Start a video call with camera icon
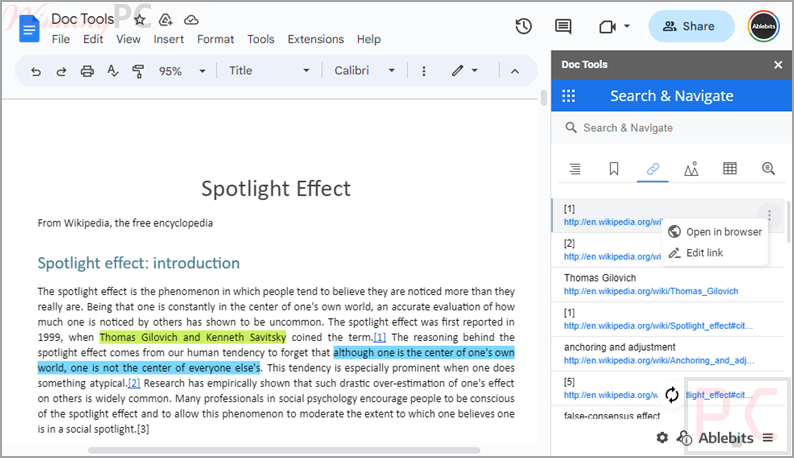Viewport: 794px width, 458px height. [607, 26]
